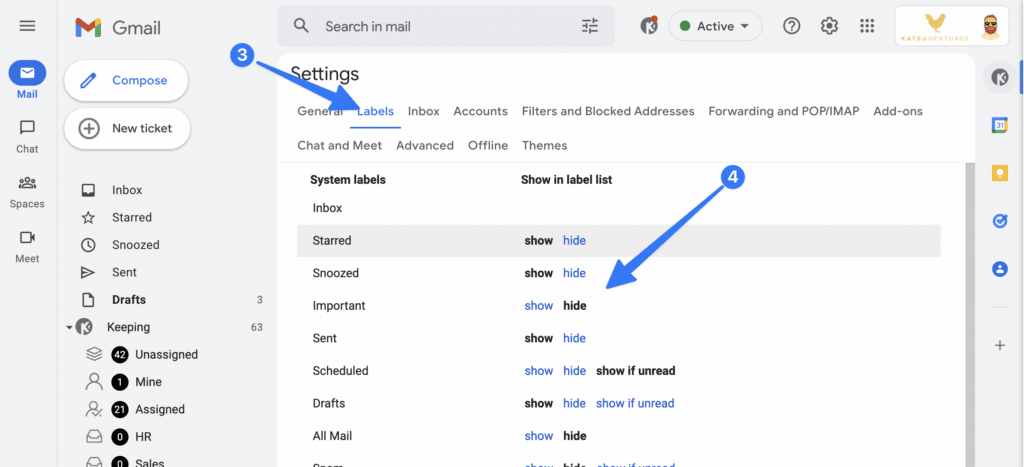Image resolution: width=1024 pixels, height=467 pixels.
Task: Open Meet in the left sidebar
Action: pyautogui.click(x=27, y=246)
